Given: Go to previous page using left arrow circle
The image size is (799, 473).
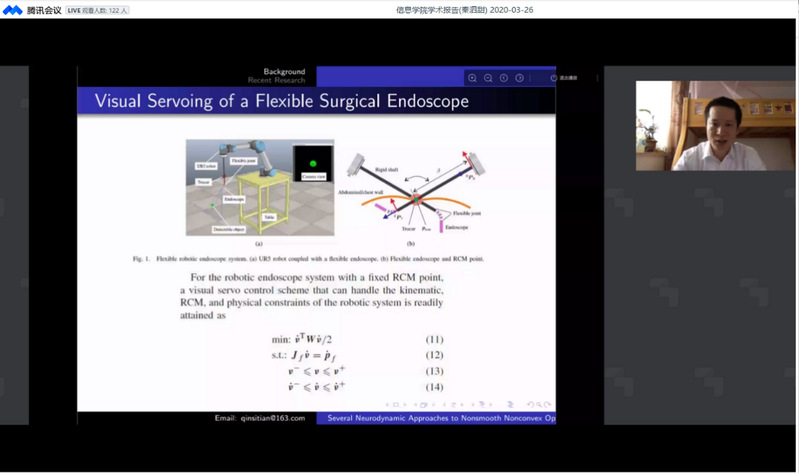Looking at the screenshot, I should (504, 78).
